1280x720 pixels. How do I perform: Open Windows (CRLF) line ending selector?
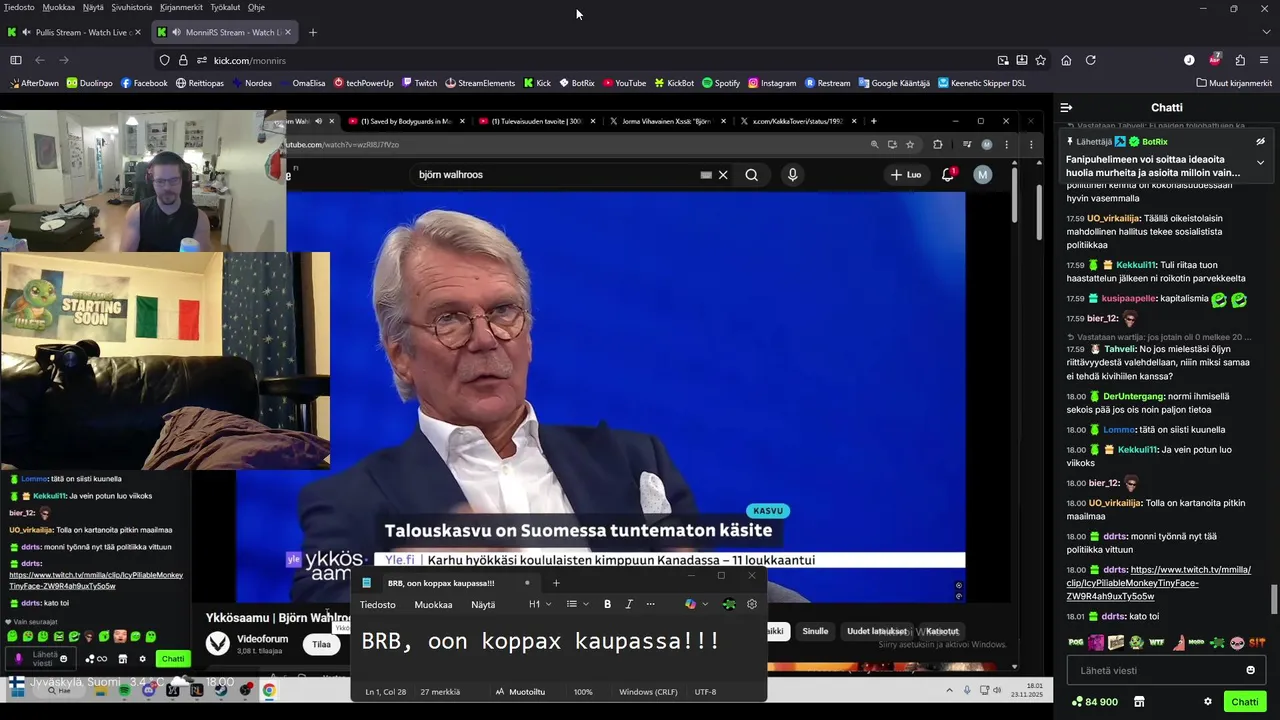point(648,692)
